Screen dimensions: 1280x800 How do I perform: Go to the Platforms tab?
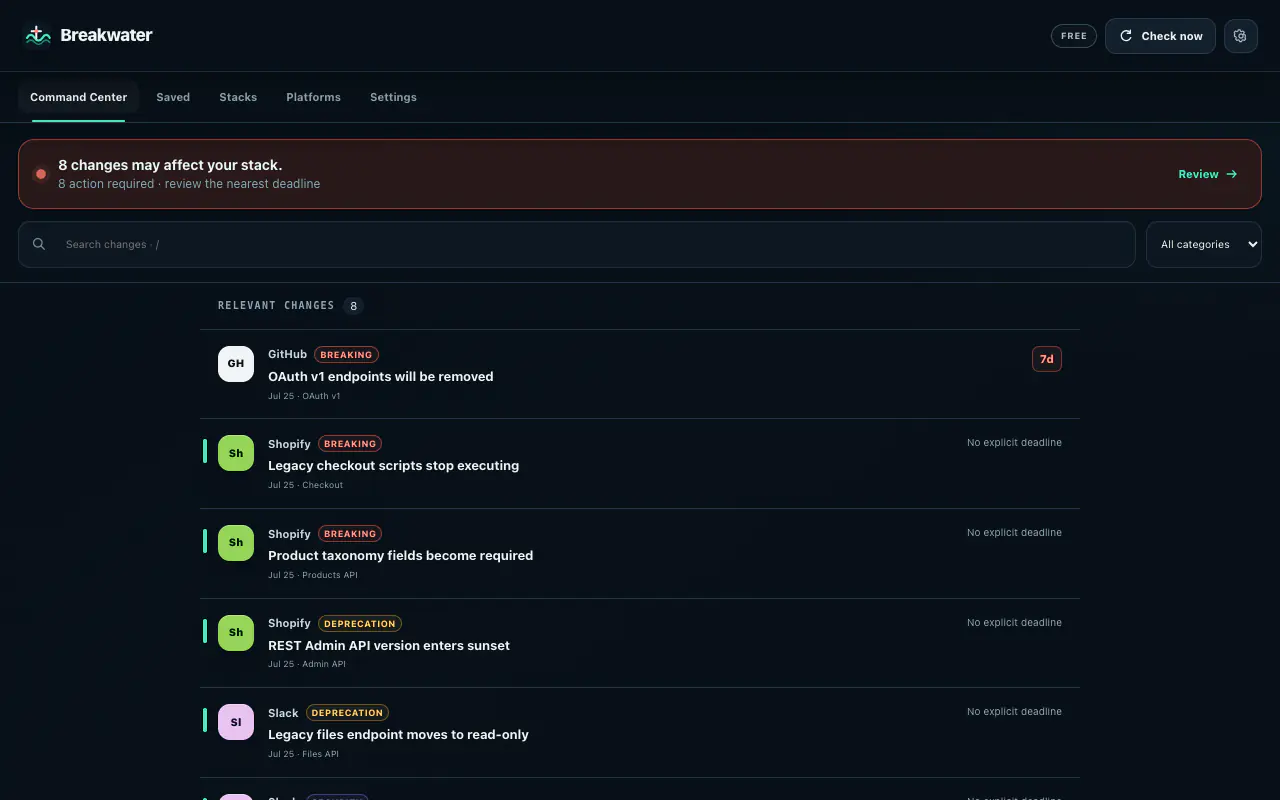313,97
